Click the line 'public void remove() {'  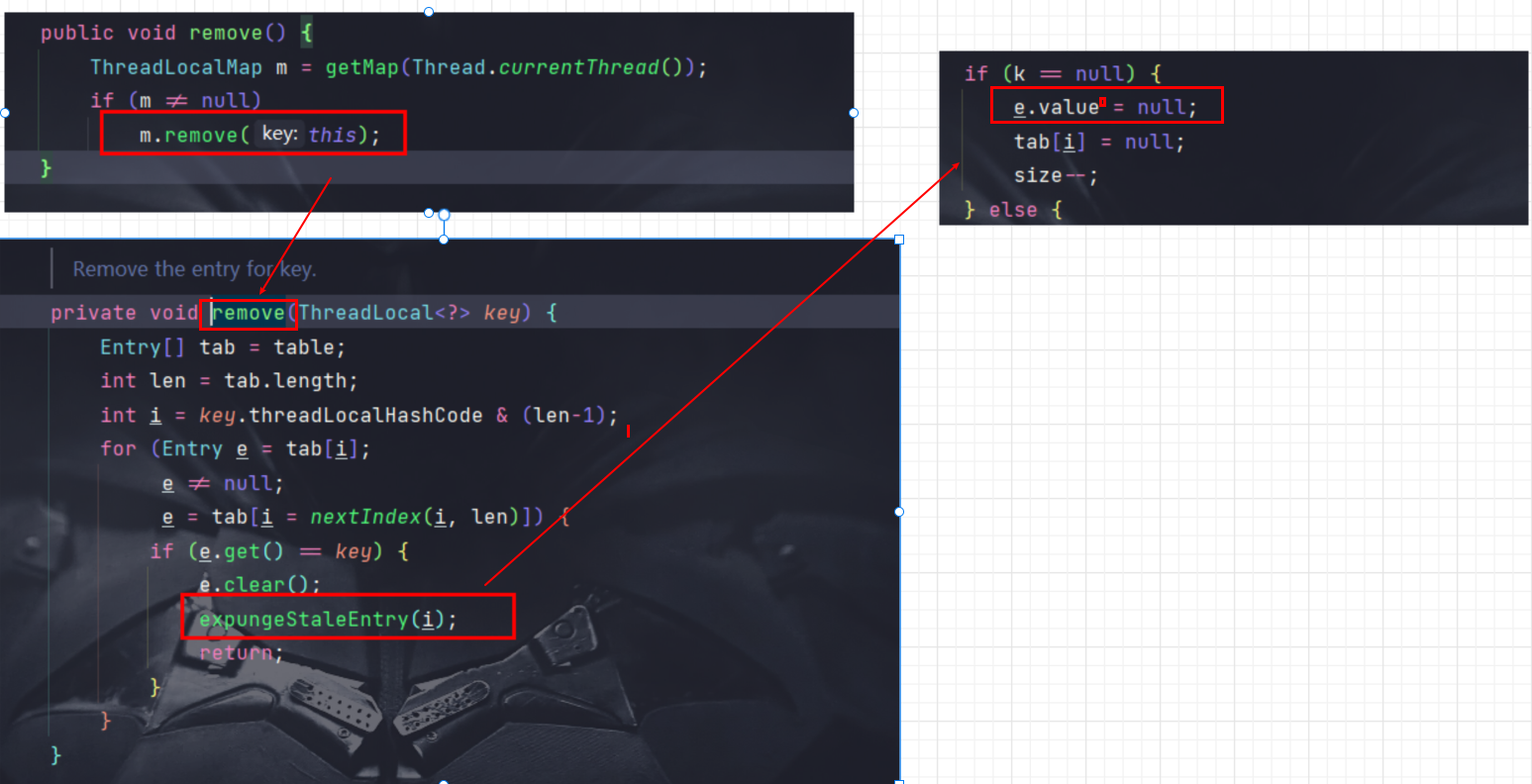click(x=176, y=33)
